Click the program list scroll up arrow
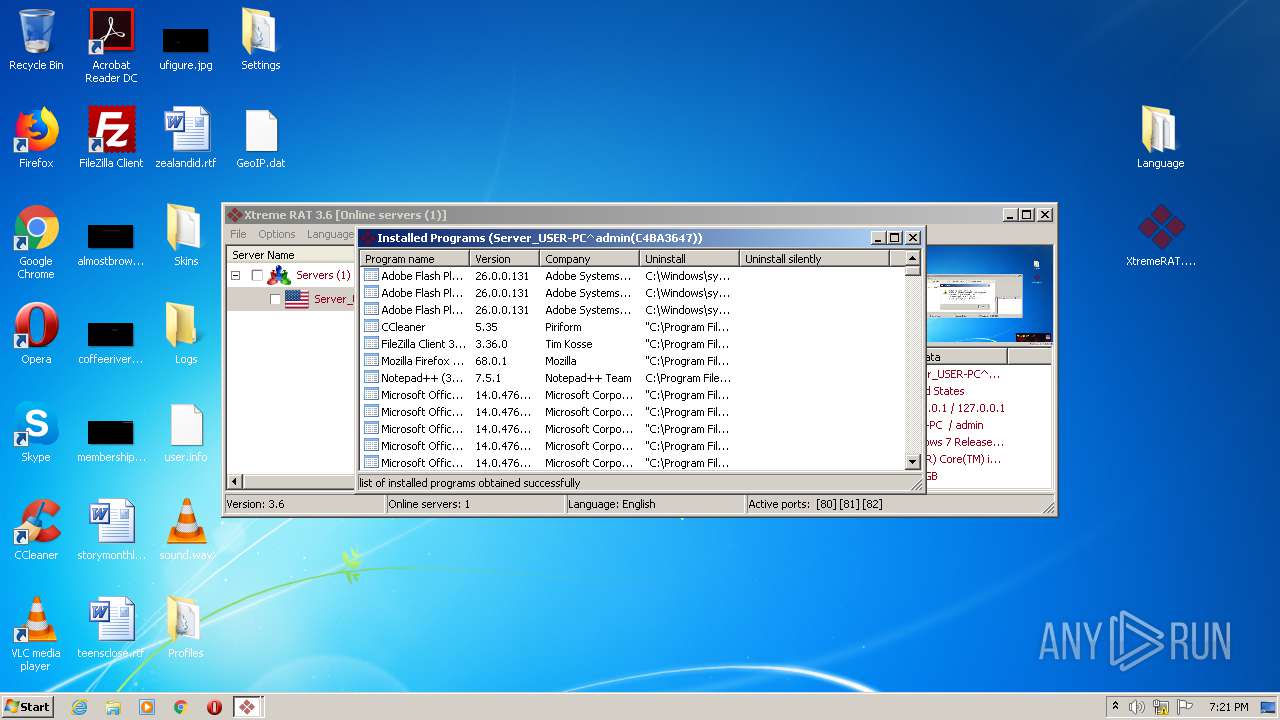This screenshot has width=1280, height=720. pyautogui.click(x=912, y=258)
